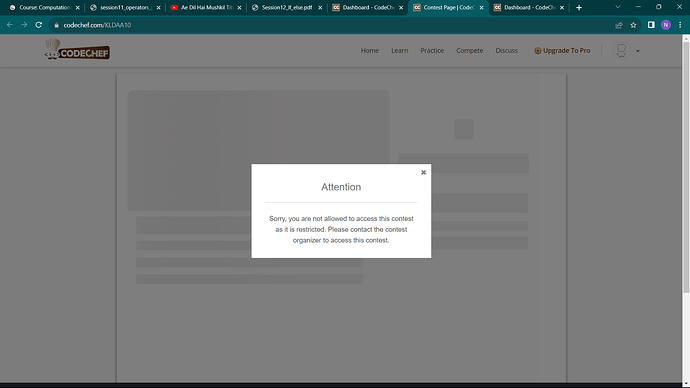Reload the page
690x388 pixels.
point(39,25)
